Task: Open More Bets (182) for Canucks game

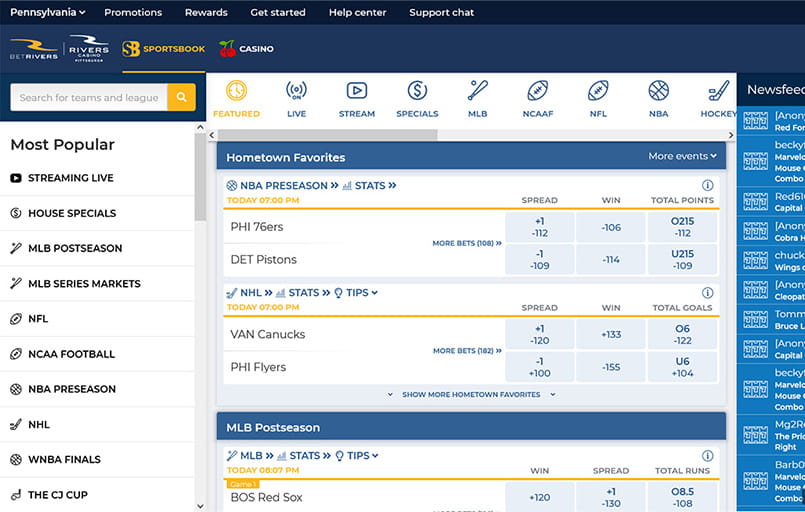Action: tap(467, 351)
